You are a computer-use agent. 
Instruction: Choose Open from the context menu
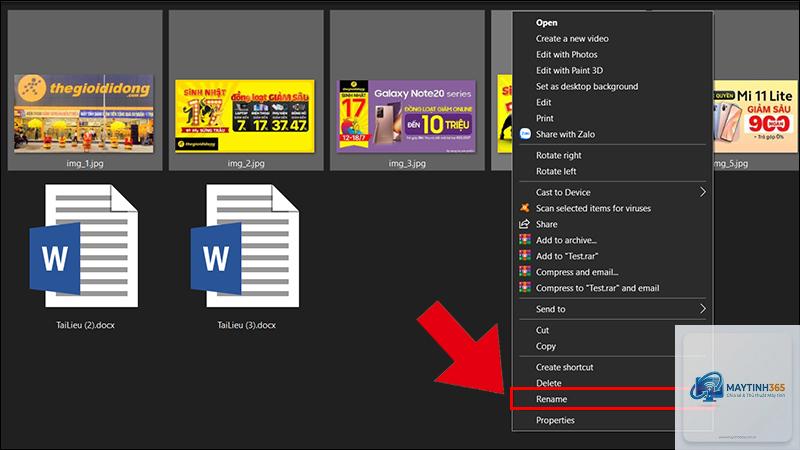coord(546,22)
